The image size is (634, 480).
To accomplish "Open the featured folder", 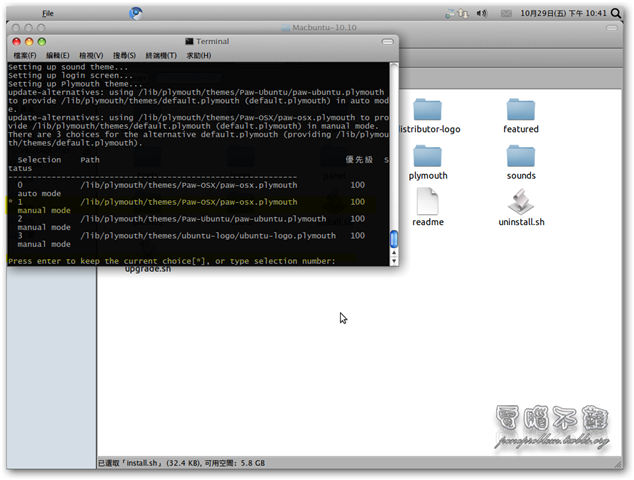I will [x=520, y=111].
